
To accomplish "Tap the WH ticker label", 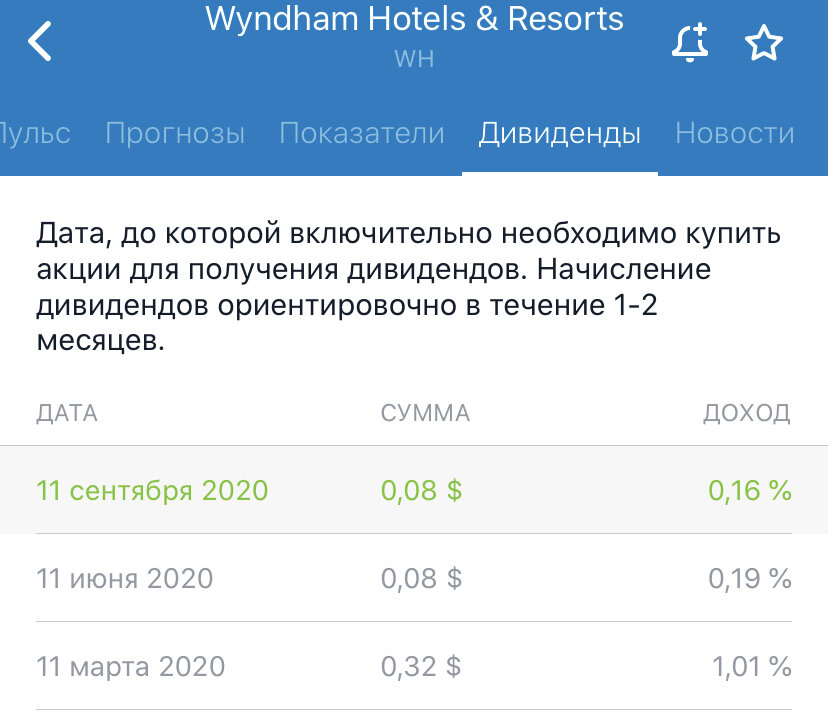I will [415, 59].
